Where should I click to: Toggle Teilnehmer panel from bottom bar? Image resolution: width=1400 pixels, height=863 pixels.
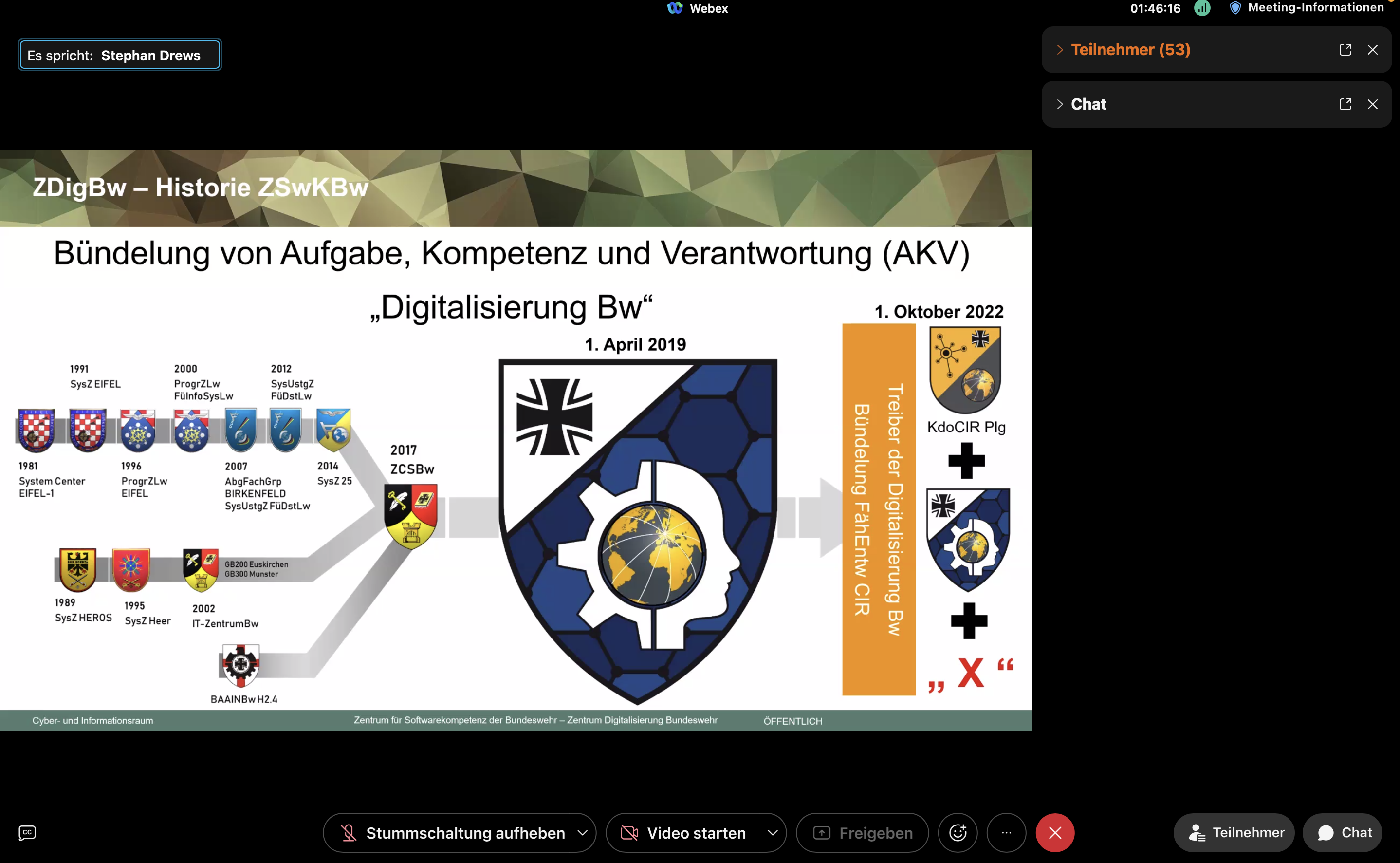coord(1235,832)
